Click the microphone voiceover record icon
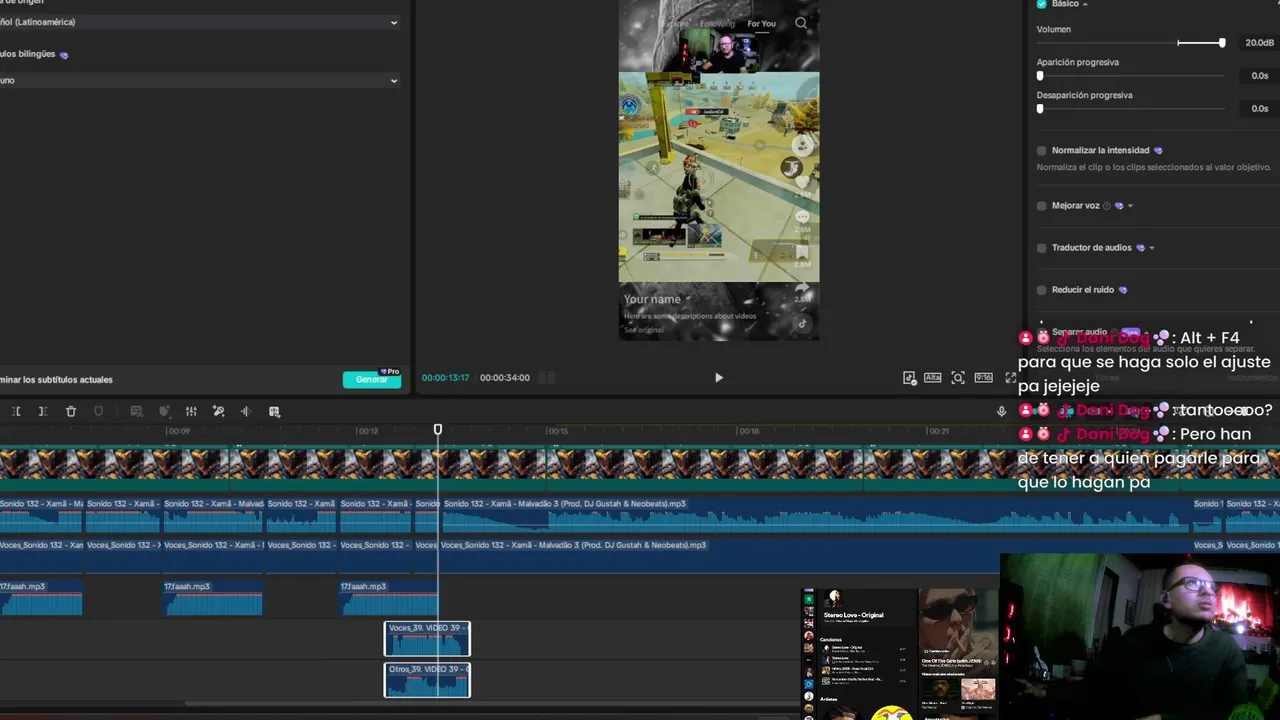Image resolution: width=1280 pixels, height=720 pixels. click(x=1001, y=411)
